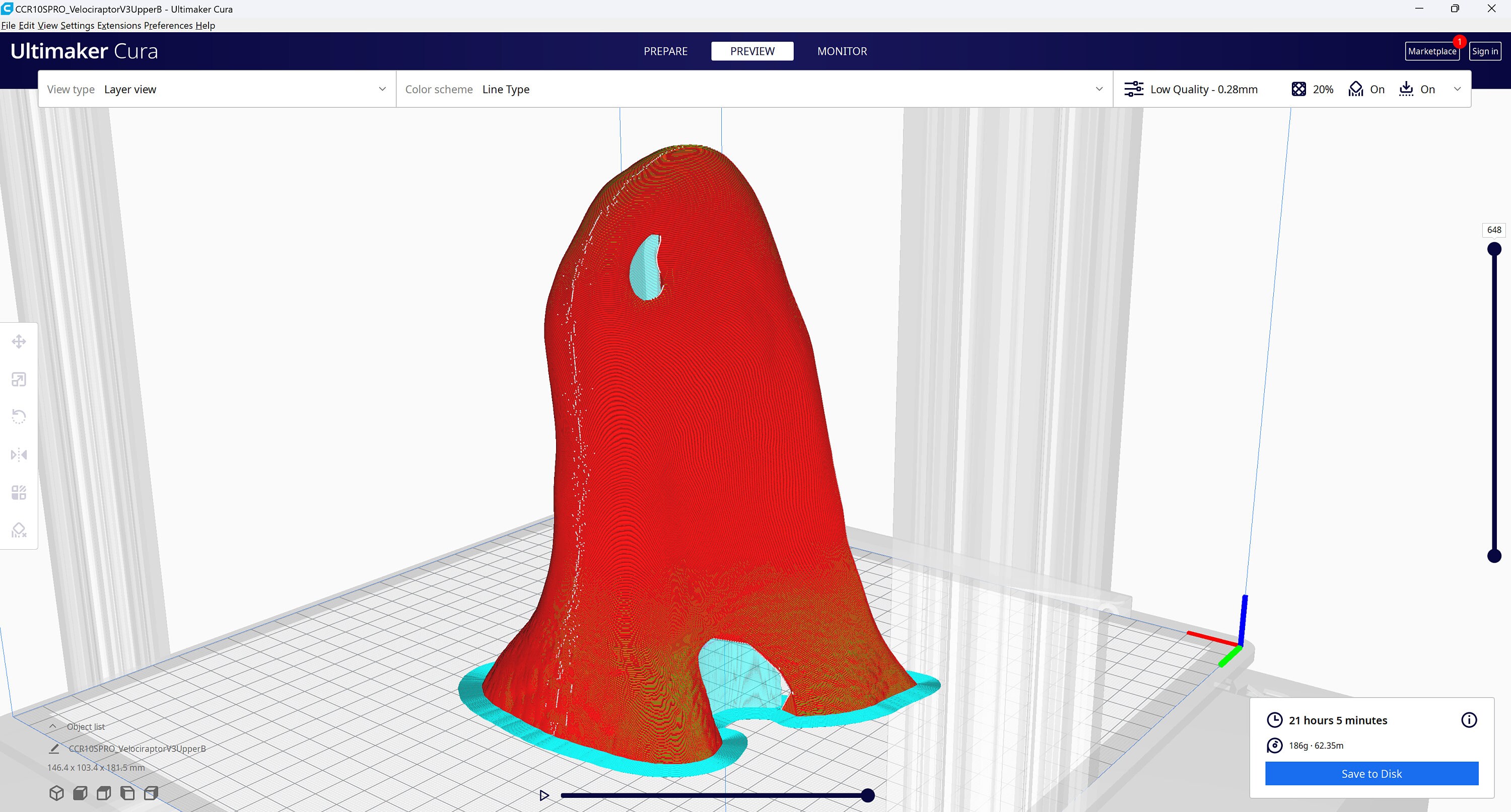Image resolution: width=1511 pixels, height=812 pixels.
Task: Open the View type dropdown
Action: tap(217, 89)
